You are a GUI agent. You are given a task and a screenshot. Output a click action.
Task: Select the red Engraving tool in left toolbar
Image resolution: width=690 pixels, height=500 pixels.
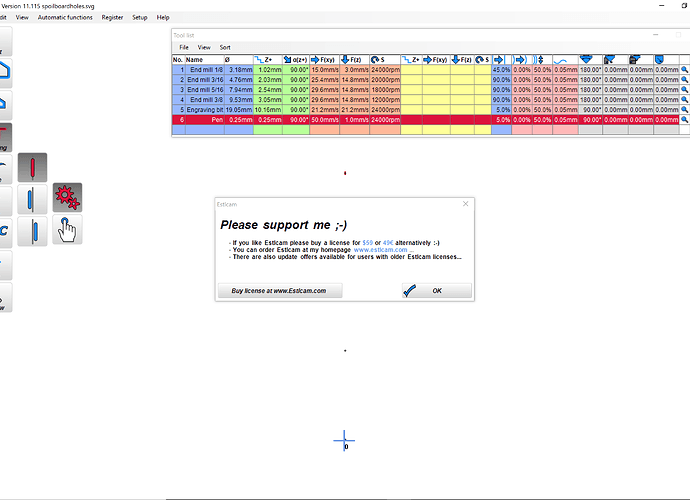[4, 137]
